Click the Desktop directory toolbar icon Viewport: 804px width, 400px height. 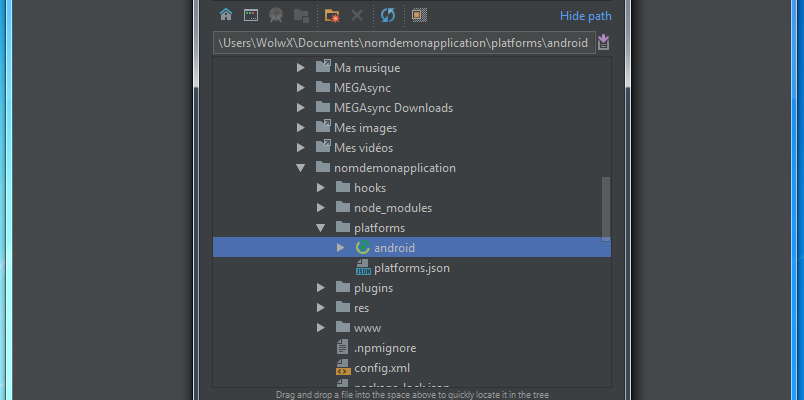(x=251, y=15)
